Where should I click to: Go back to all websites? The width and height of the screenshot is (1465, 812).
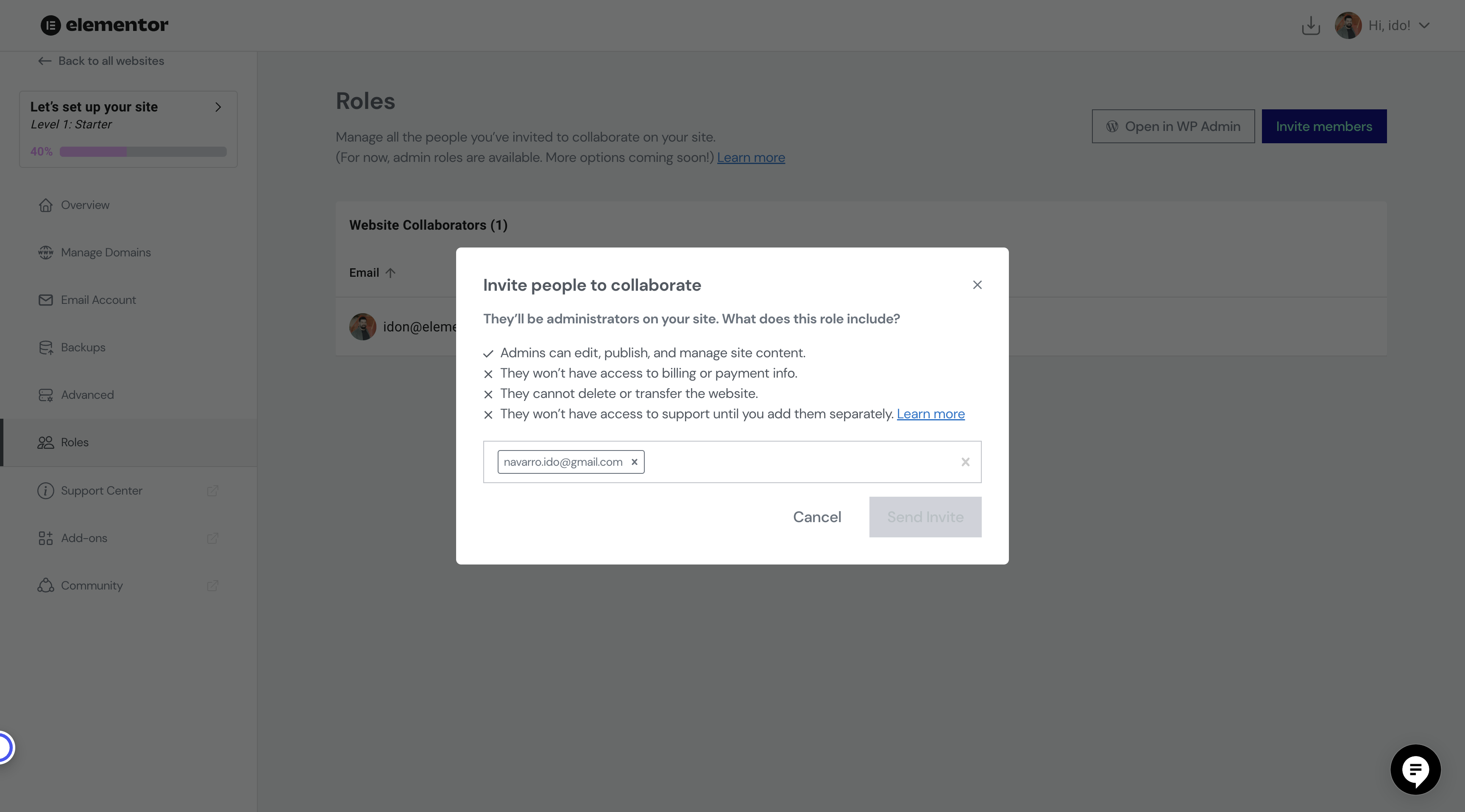(101, 61)
